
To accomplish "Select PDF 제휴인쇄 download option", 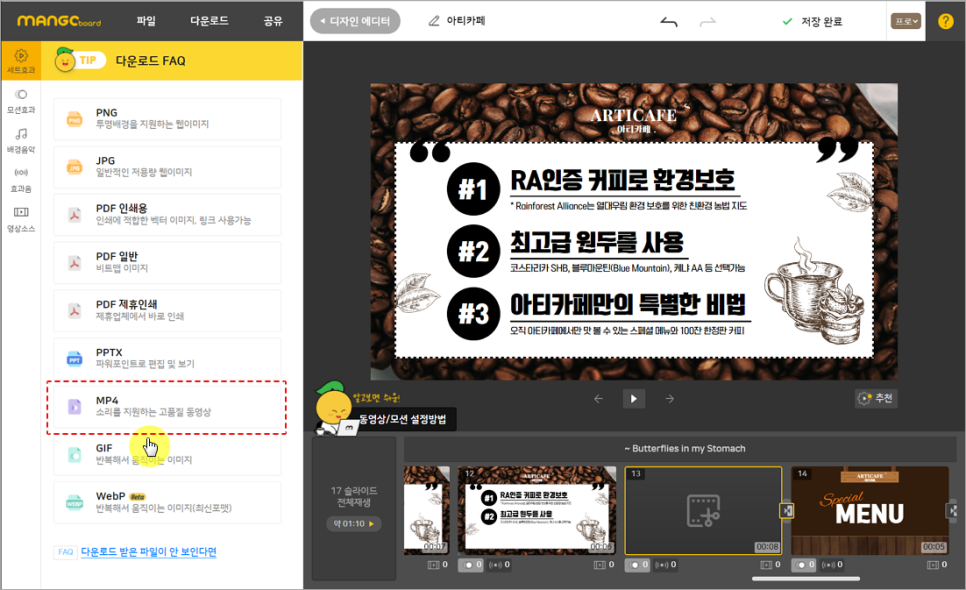I will (x=167, y=311).
